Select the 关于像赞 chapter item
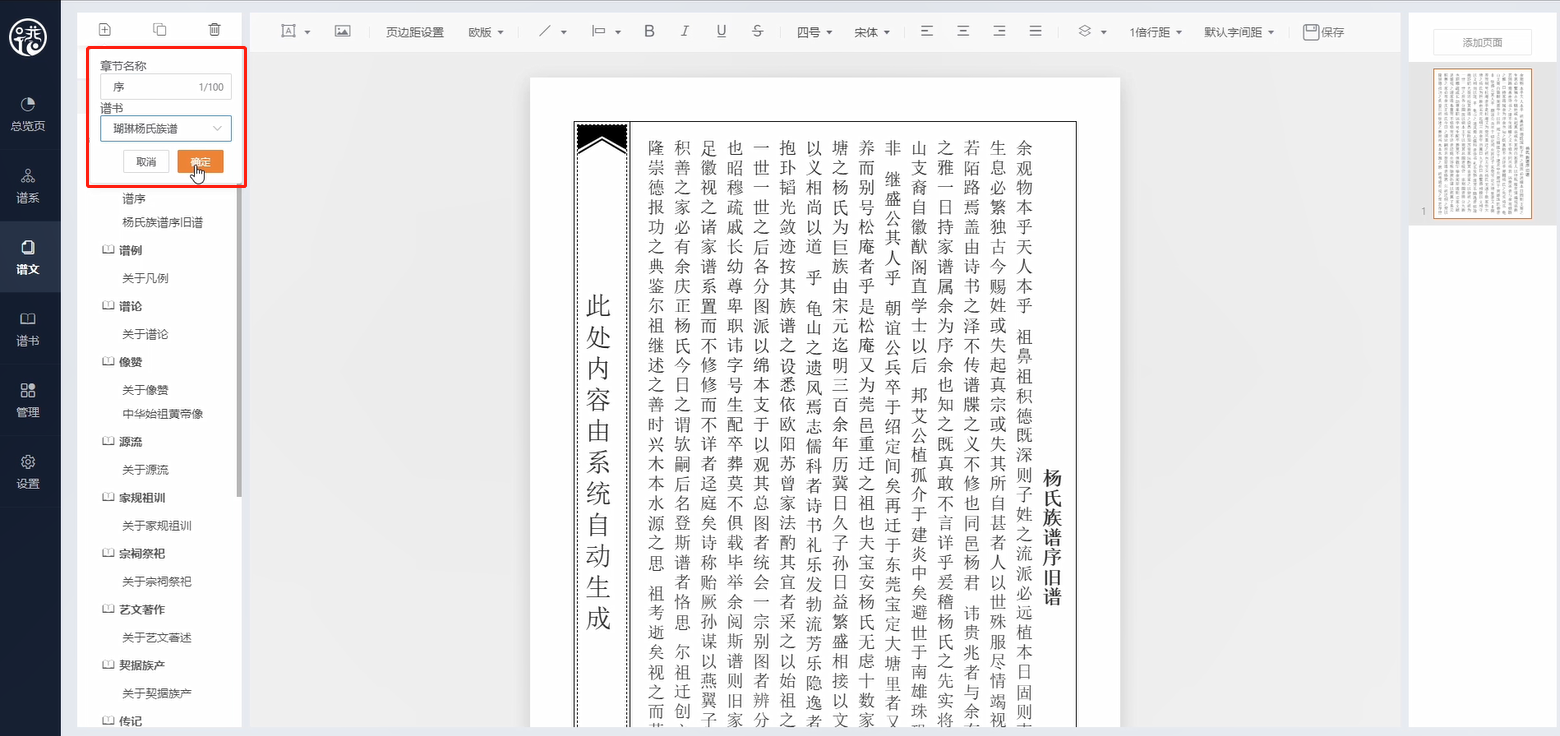This screenshot has width=1560, height=736. coord(145,390)
